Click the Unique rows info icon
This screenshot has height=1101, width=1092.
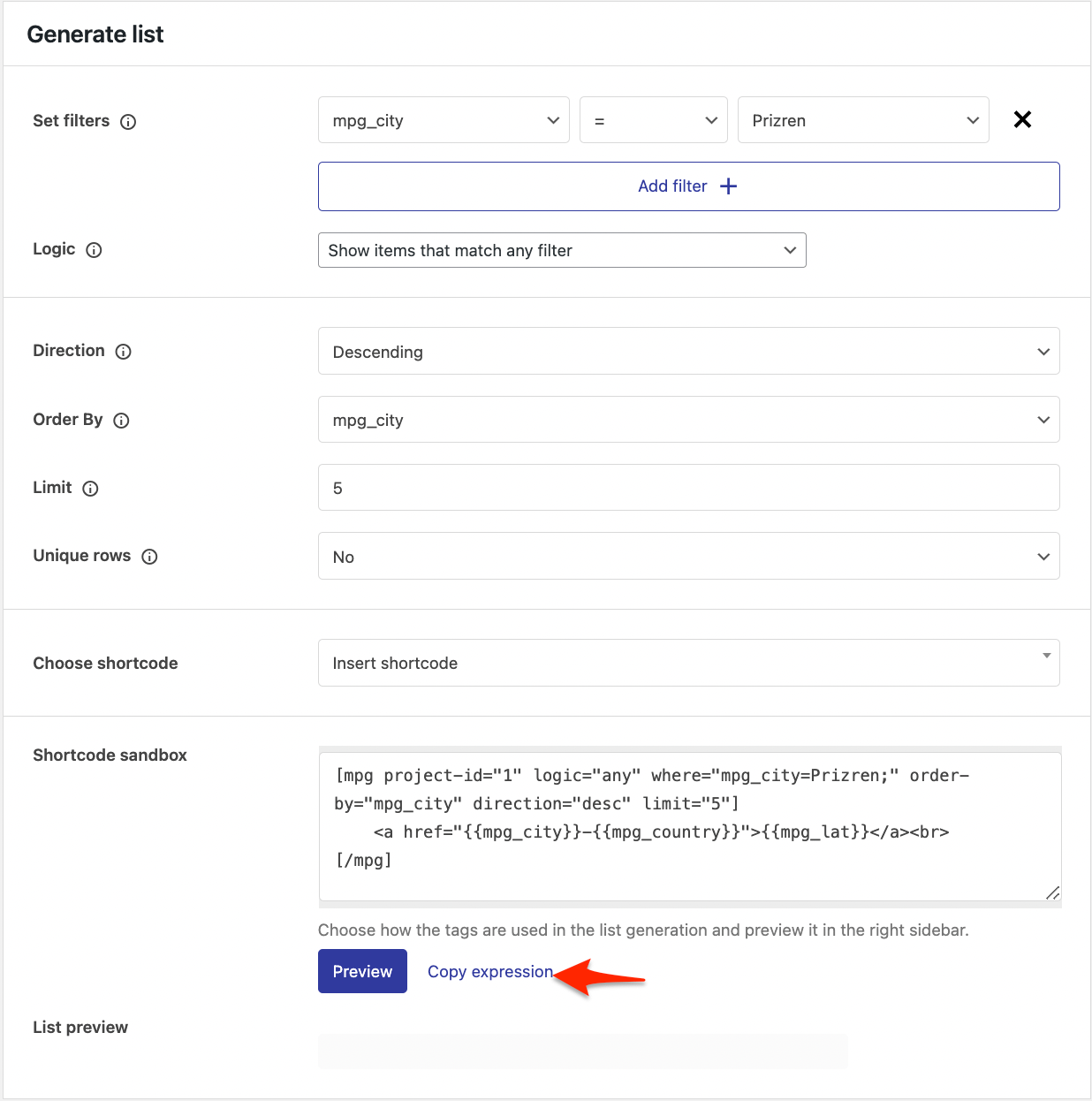pyautogui.click(x=149, y=557)
